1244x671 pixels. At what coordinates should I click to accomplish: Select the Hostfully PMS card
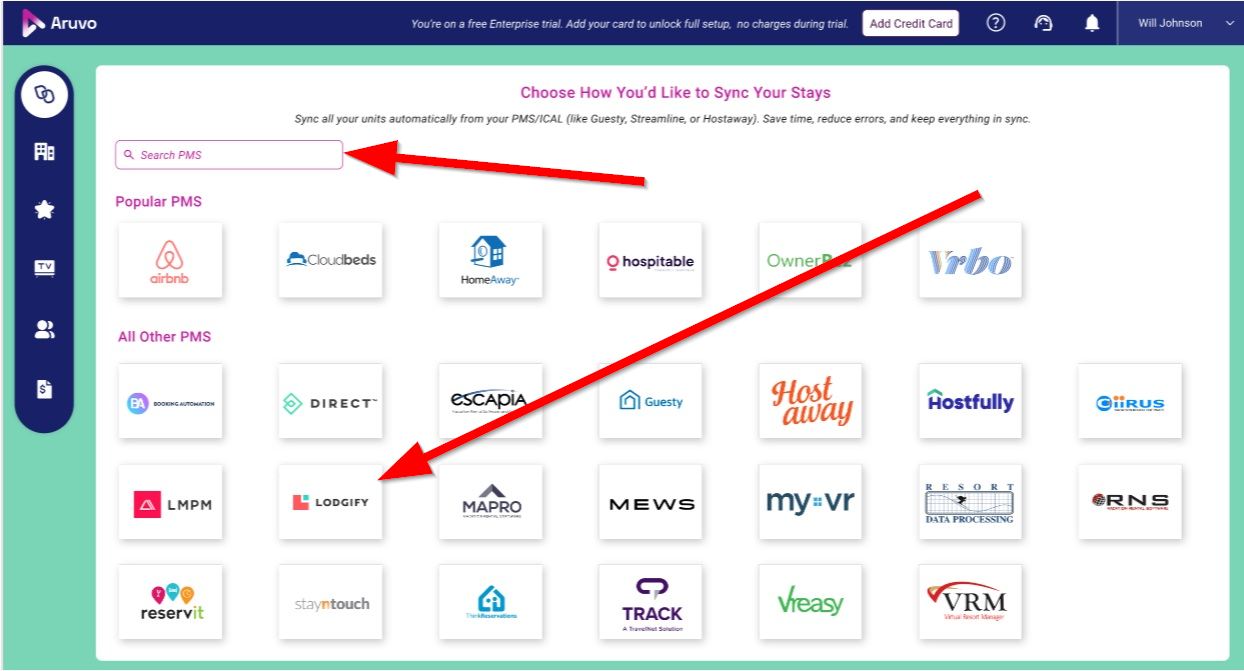[970, 401]
